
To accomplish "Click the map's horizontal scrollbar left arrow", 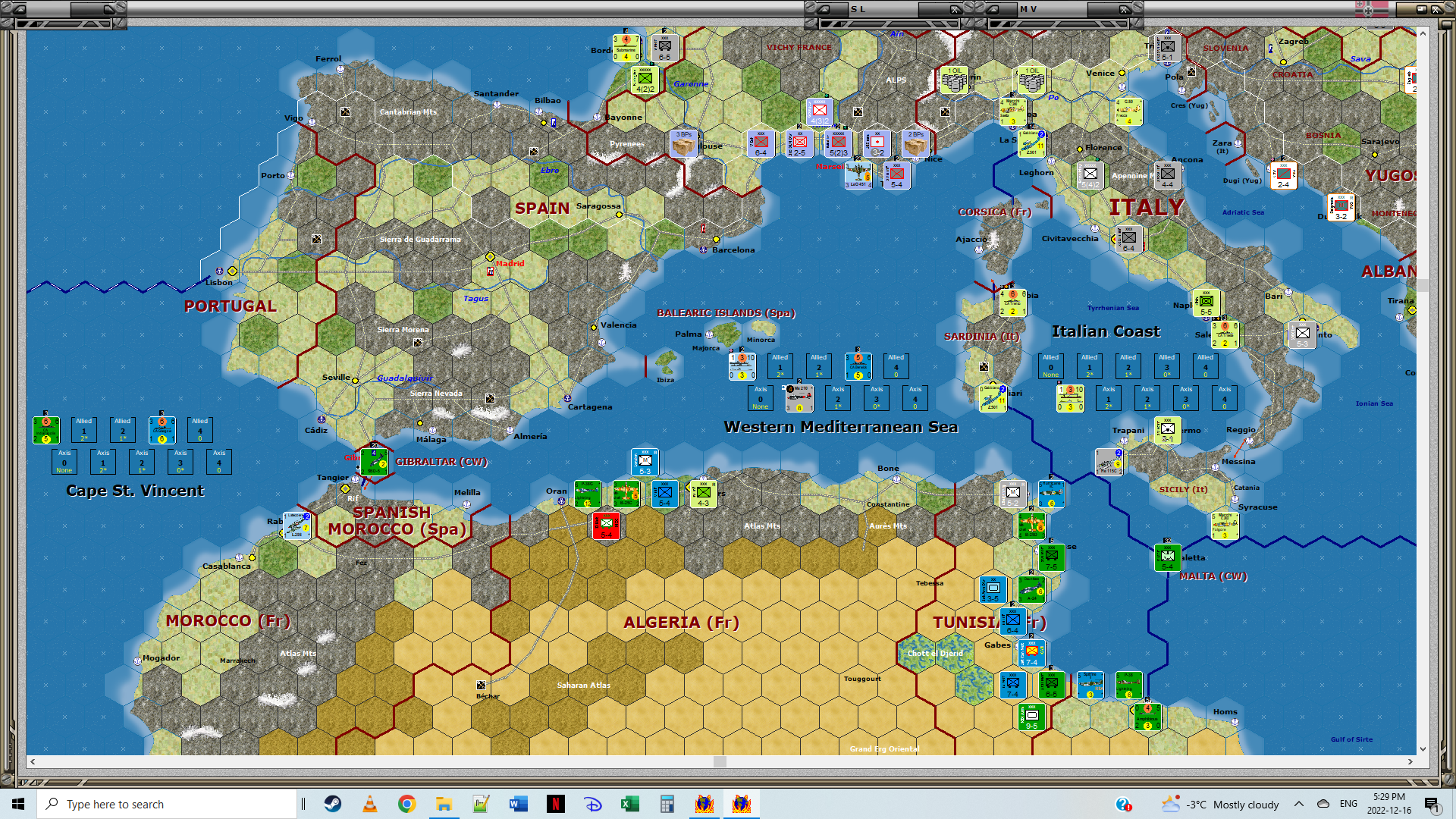I will 32,761.
